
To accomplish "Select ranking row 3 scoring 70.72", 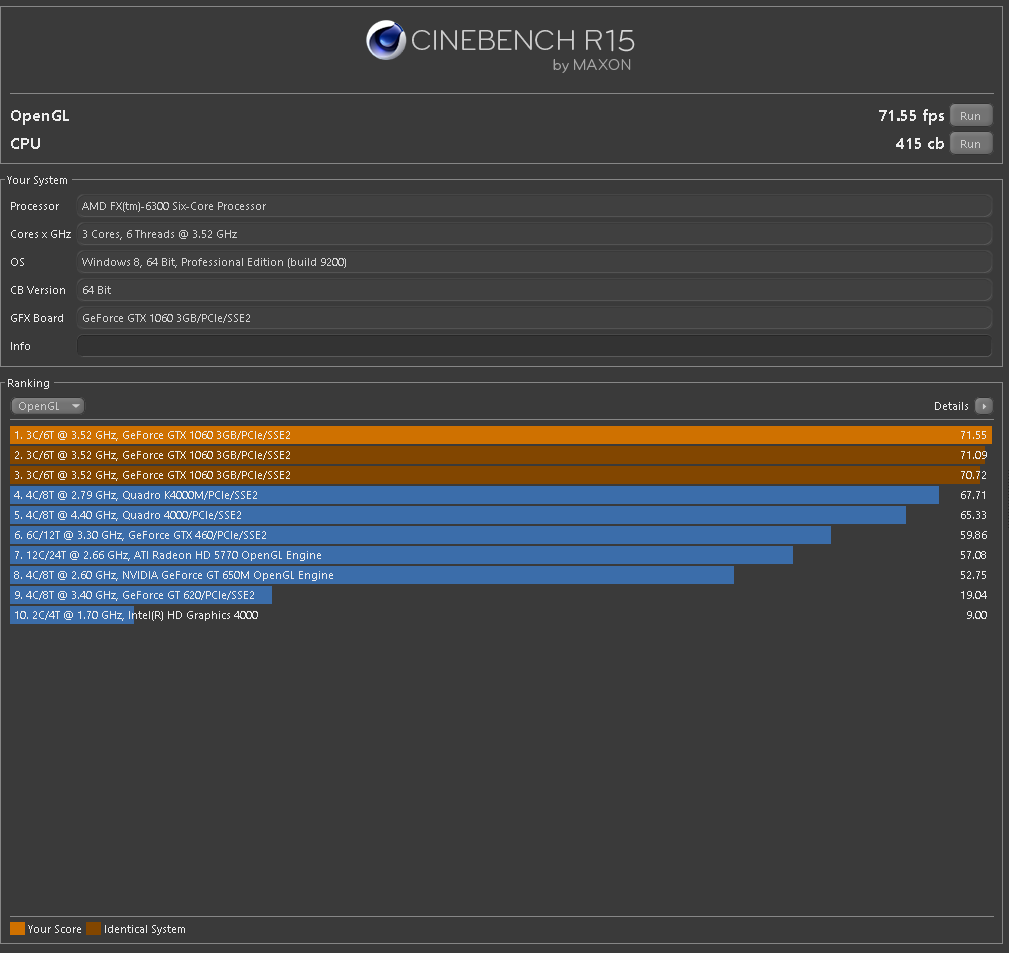I will click(x=501, y=475).
